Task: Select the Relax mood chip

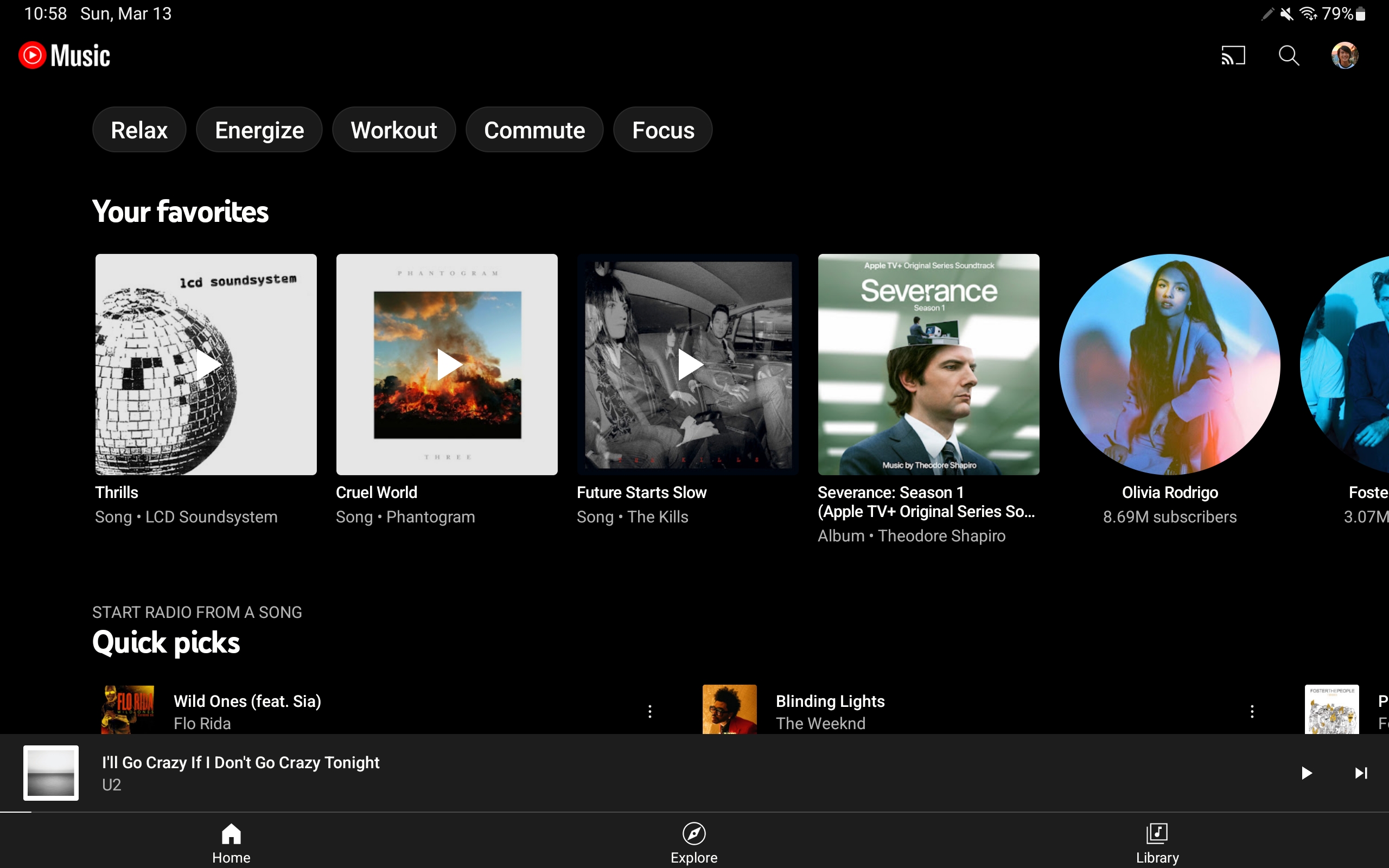Action: point(139,130)
